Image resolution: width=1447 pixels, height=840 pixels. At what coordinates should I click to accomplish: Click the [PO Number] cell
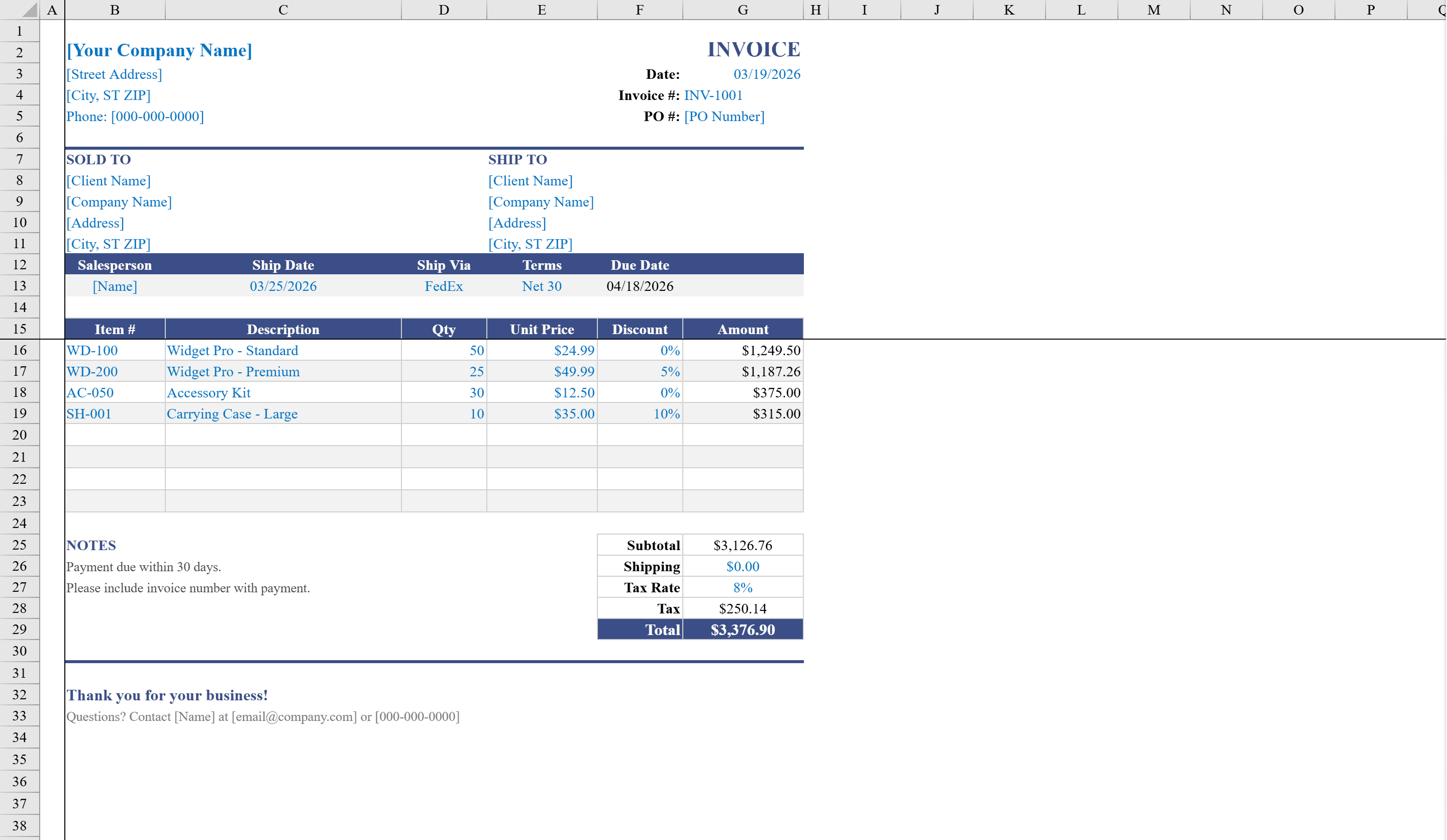coord(724,117)
